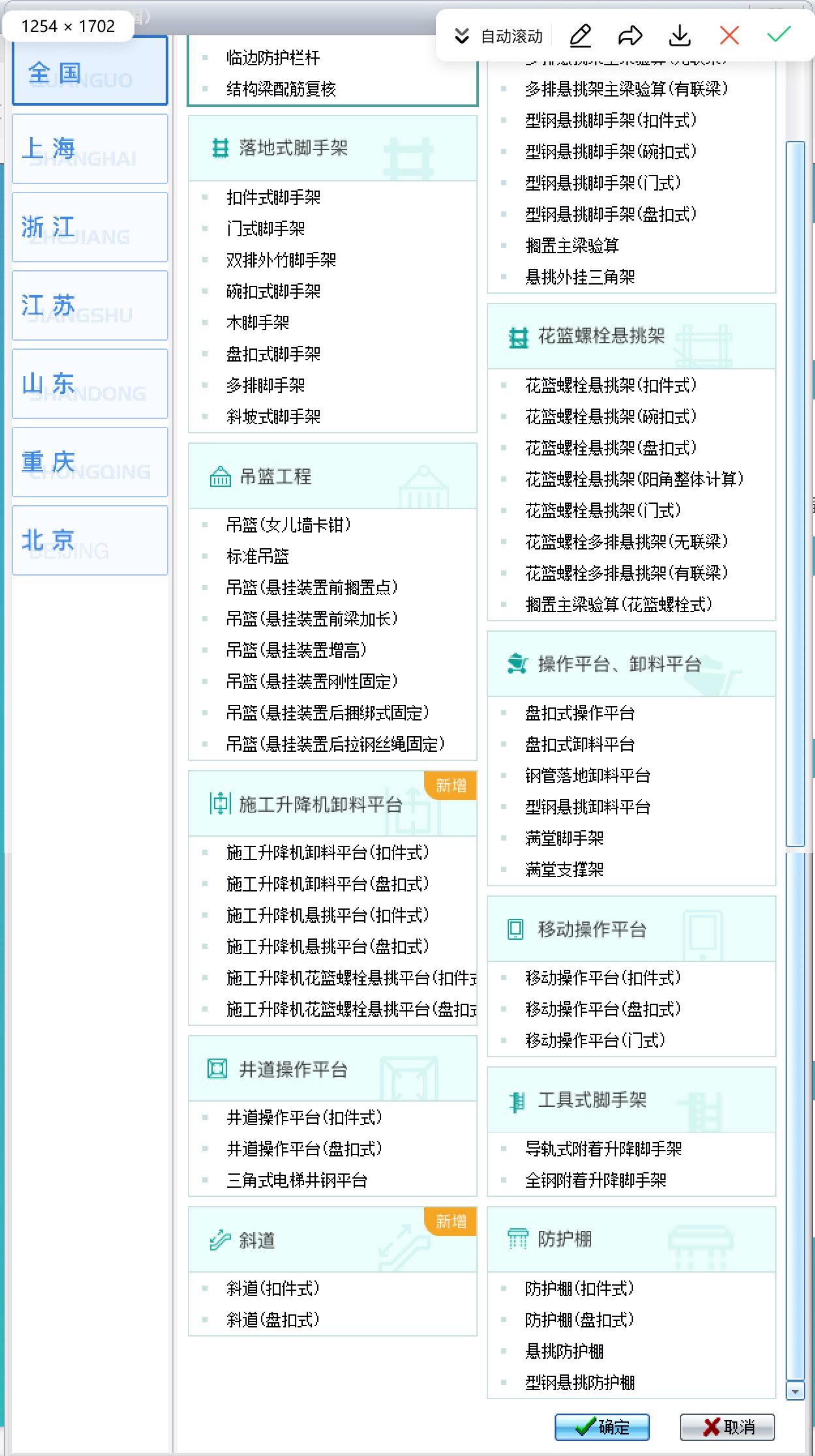This screenshot has width=815, height=1456.
Task: Click the 井道操作平台 icon
Action: (217, 1069)
